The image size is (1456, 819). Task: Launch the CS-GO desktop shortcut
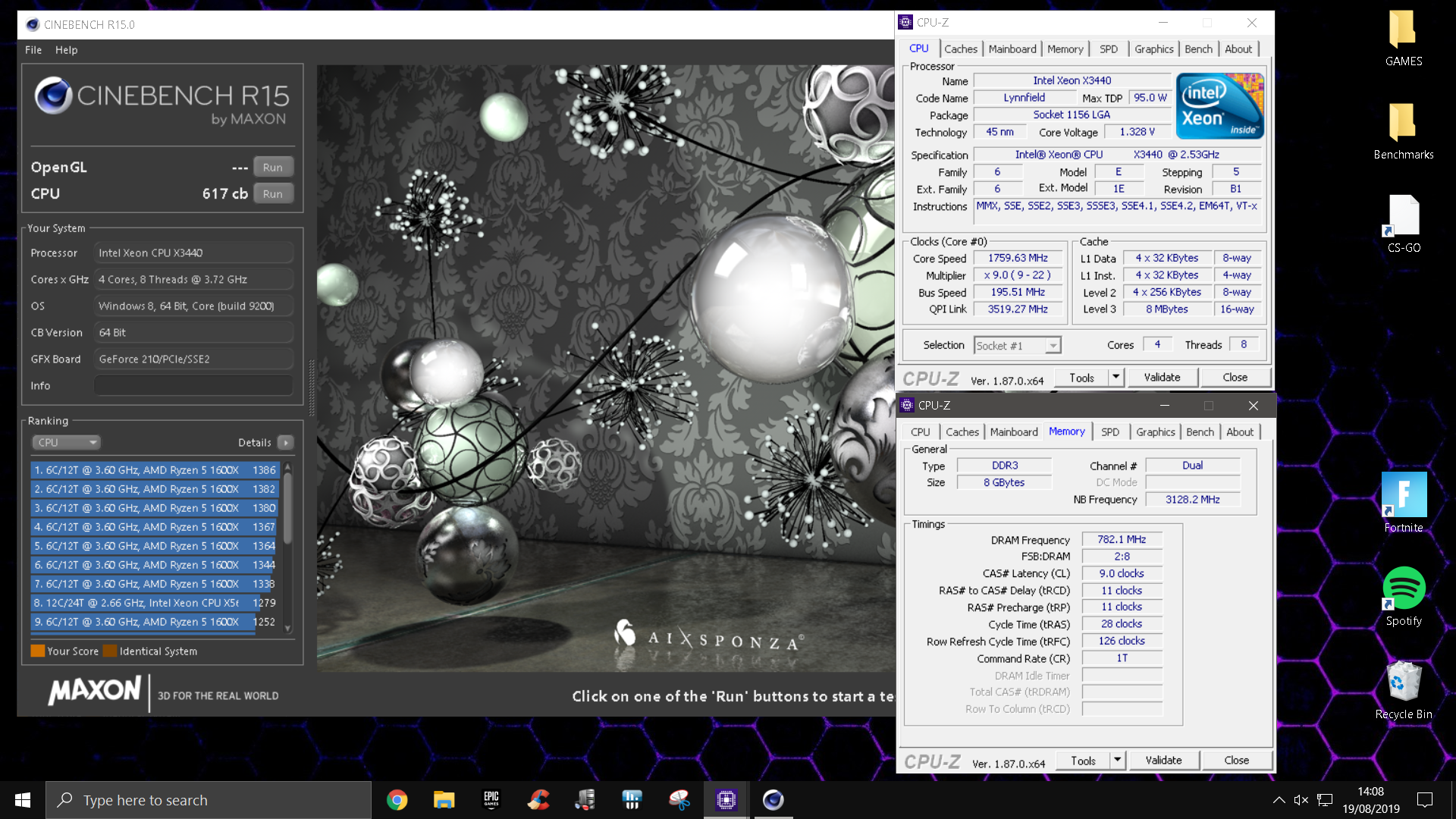(x=1403, y=225)
